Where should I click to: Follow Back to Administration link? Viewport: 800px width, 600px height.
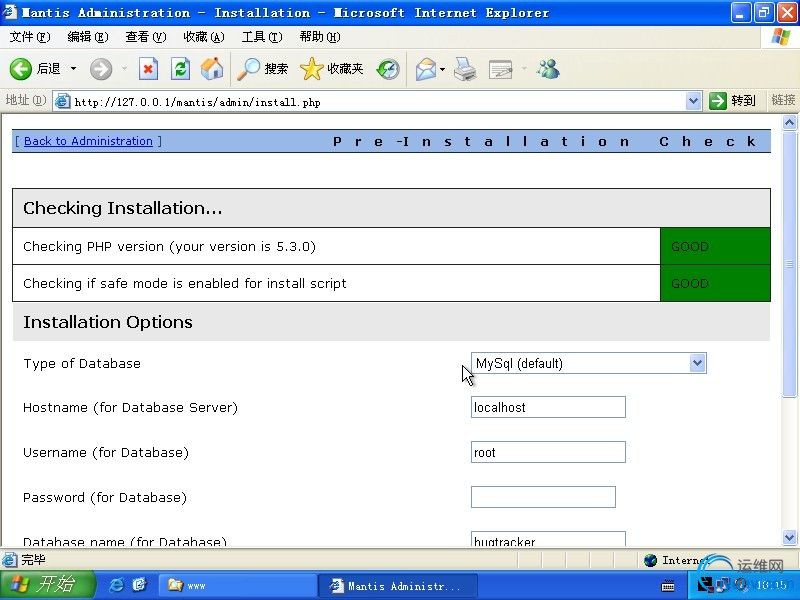pos(88,141)
